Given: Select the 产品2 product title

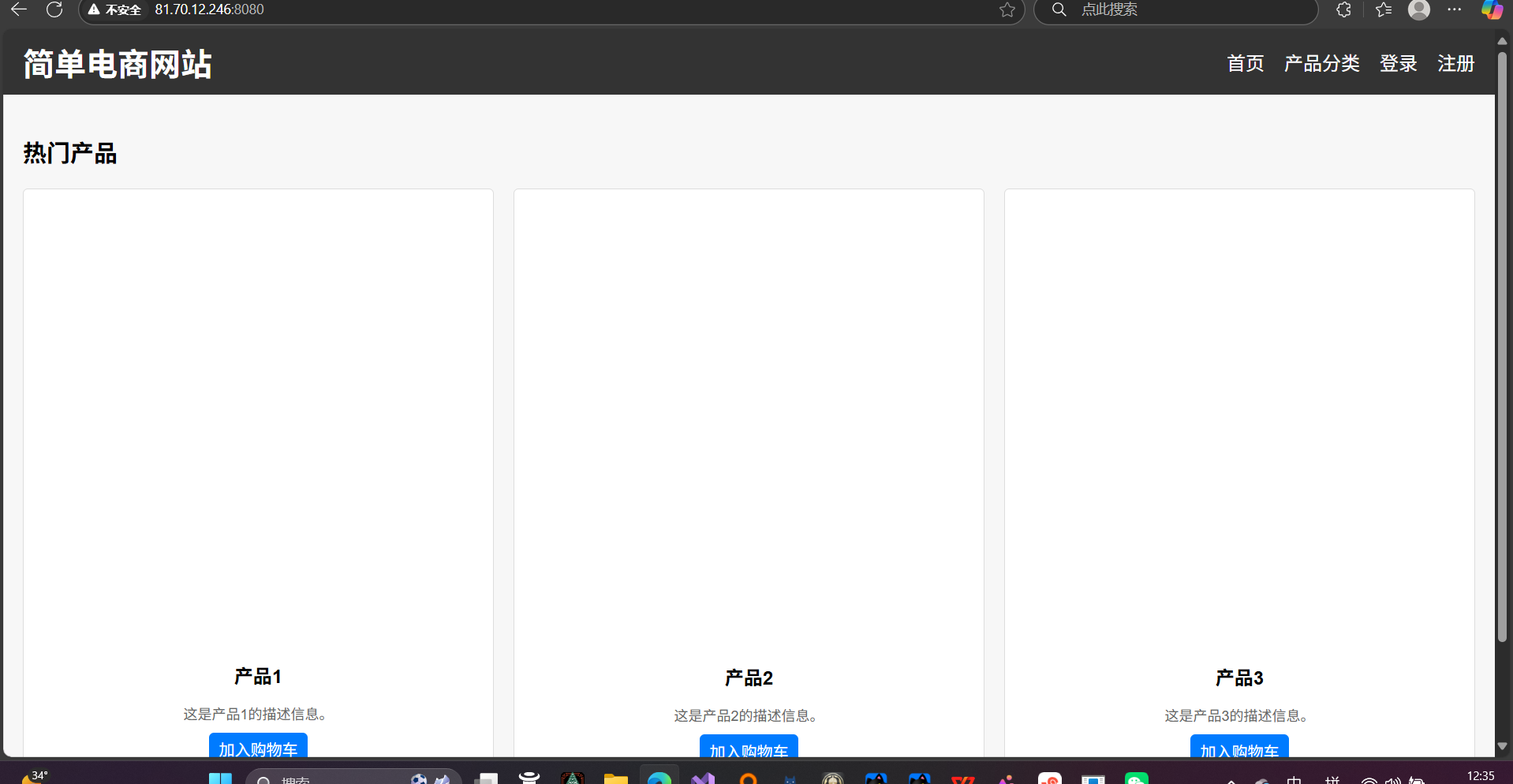Looking at the screenshot, I should click(x=749, y=678).
